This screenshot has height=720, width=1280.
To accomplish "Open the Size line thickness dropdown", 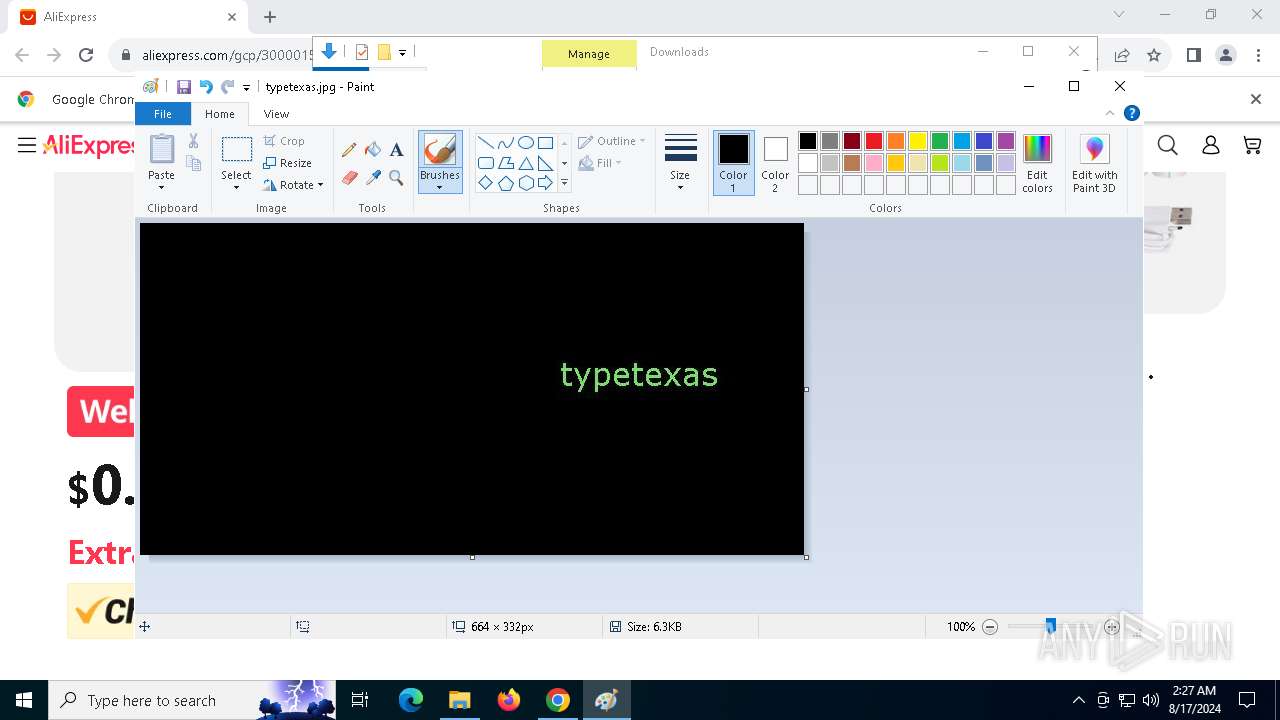I will point(680,162).
